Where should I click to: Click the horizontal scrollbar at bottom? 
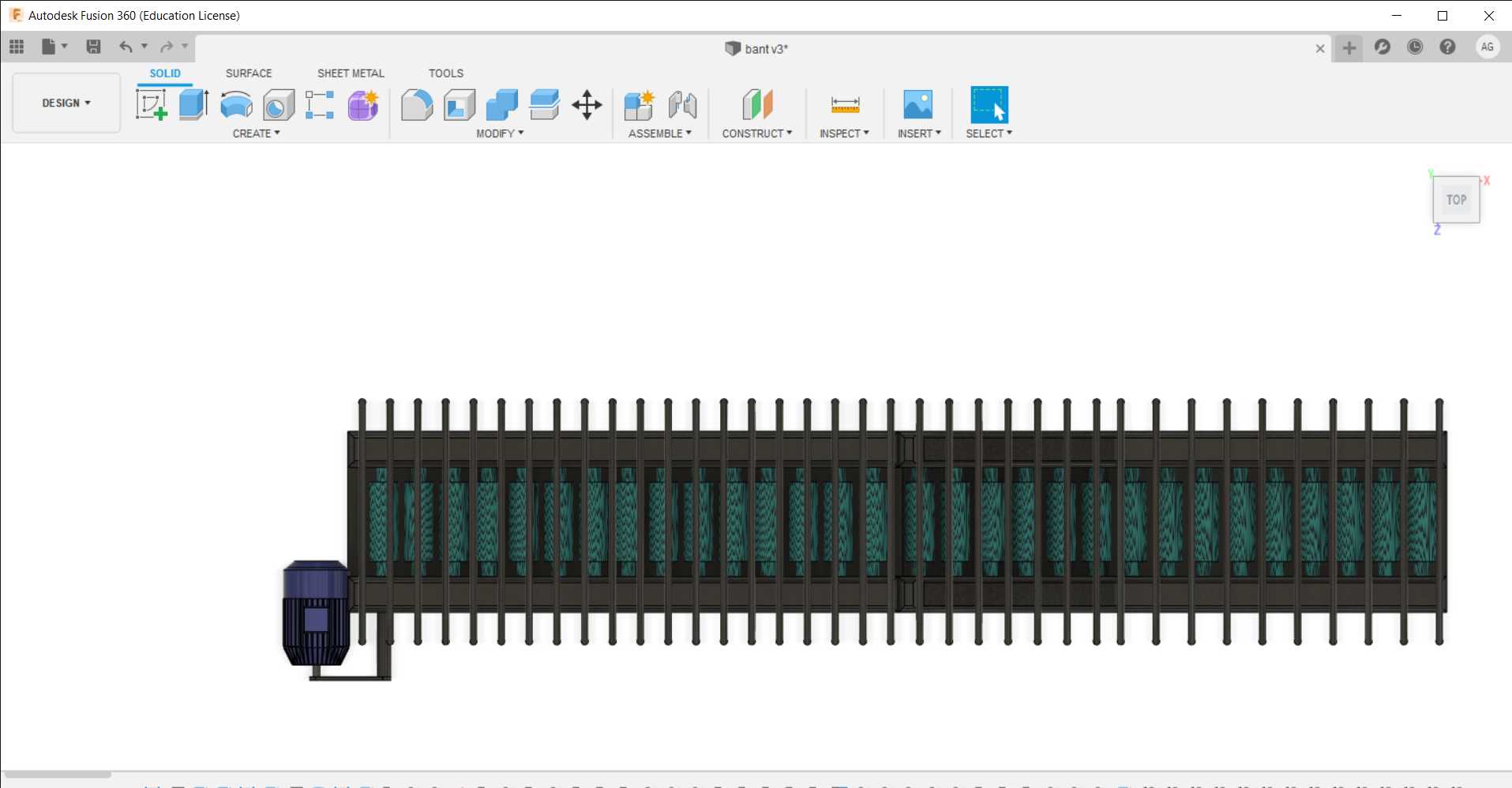click(57, 775)
